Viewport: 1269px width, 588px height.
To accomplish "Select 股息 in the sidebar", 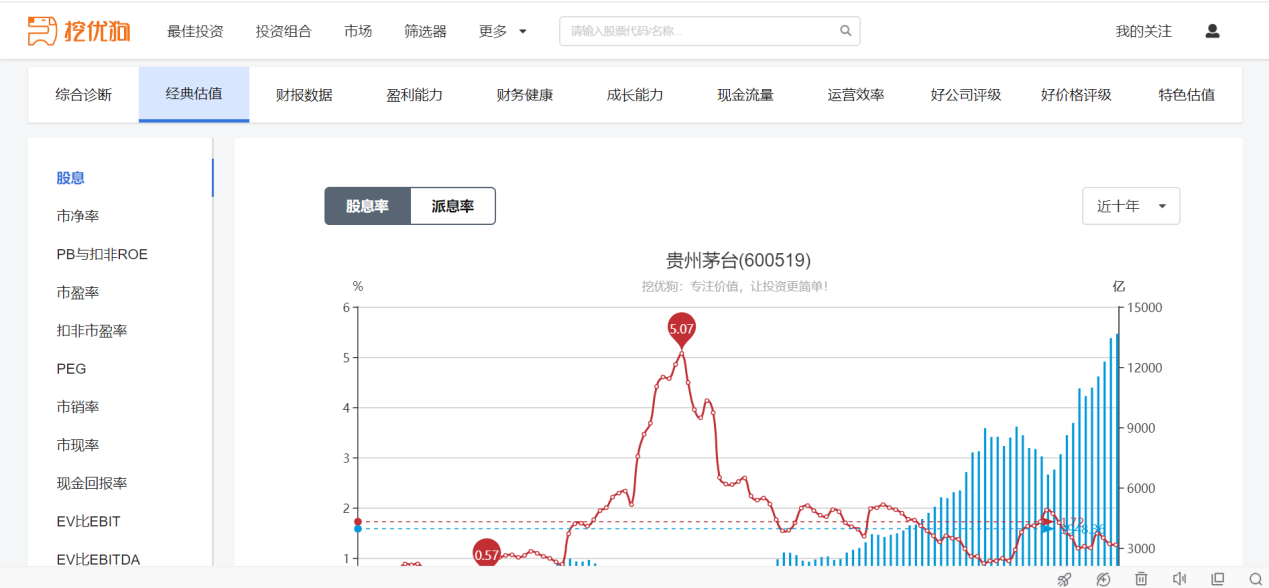I will pyautogui.click(x=71, y=178).
